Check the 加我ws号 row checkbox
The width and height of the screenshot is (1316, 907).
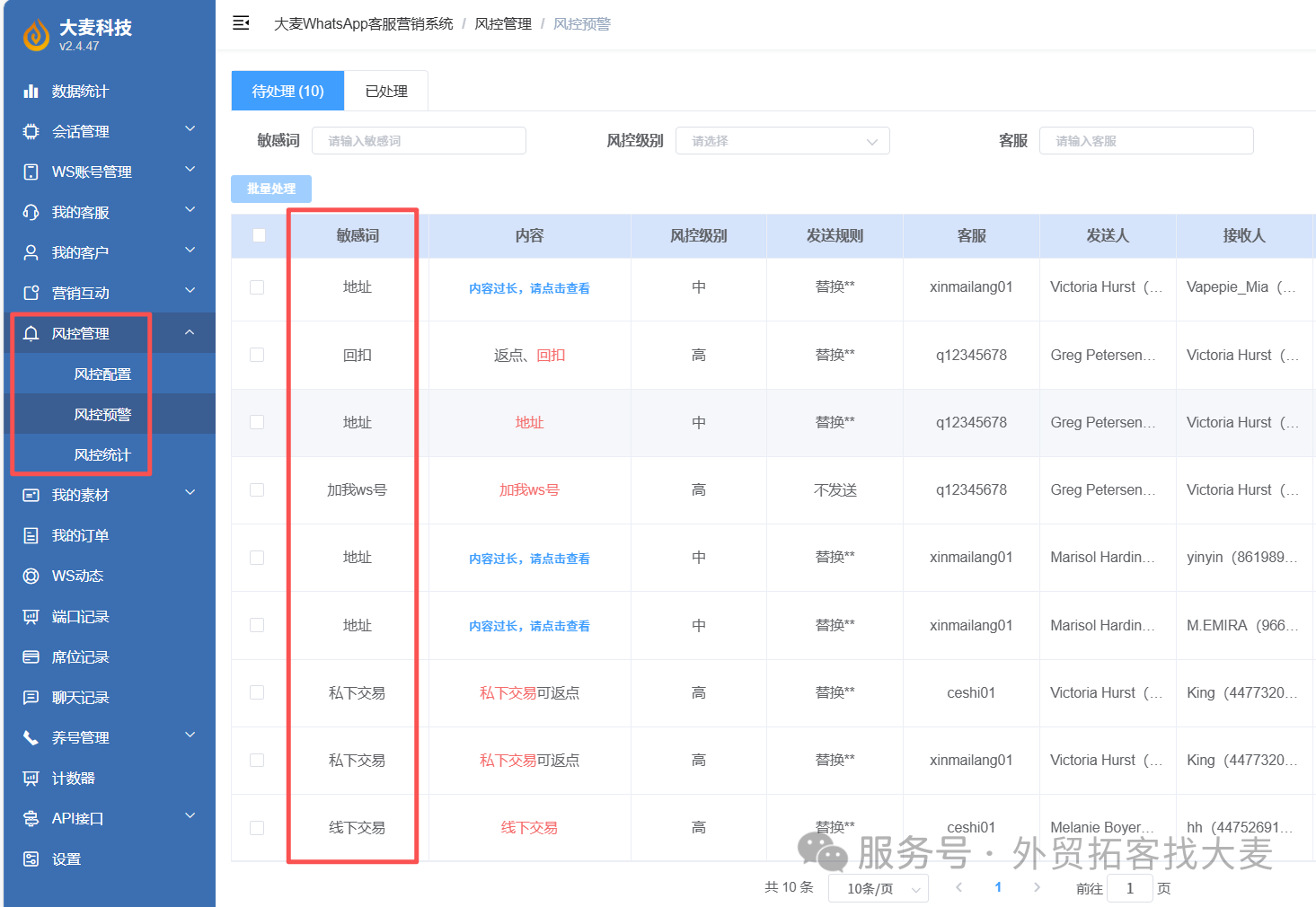pyautogui.click(x=257, y=489)
